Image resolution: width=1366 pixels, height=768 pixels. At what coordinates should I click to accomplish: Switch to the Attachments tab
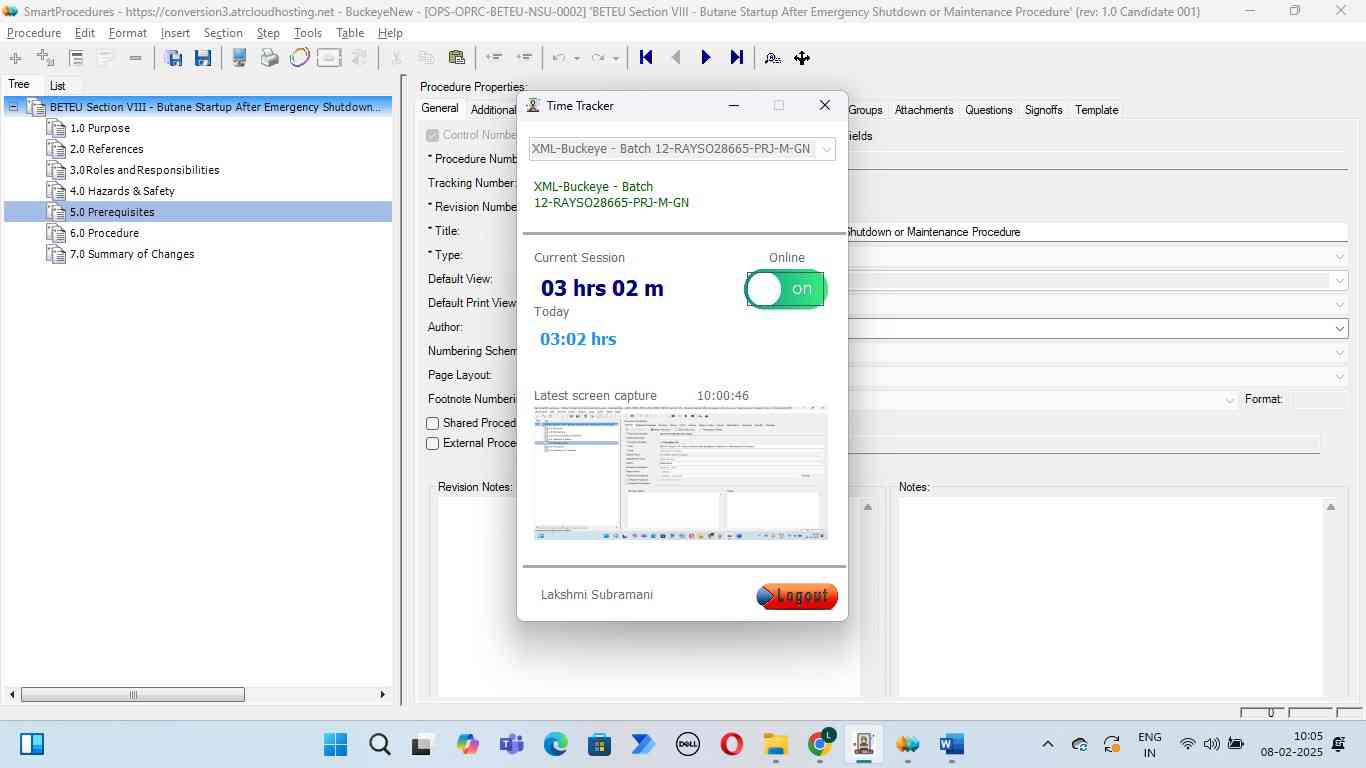pos(924,110)
